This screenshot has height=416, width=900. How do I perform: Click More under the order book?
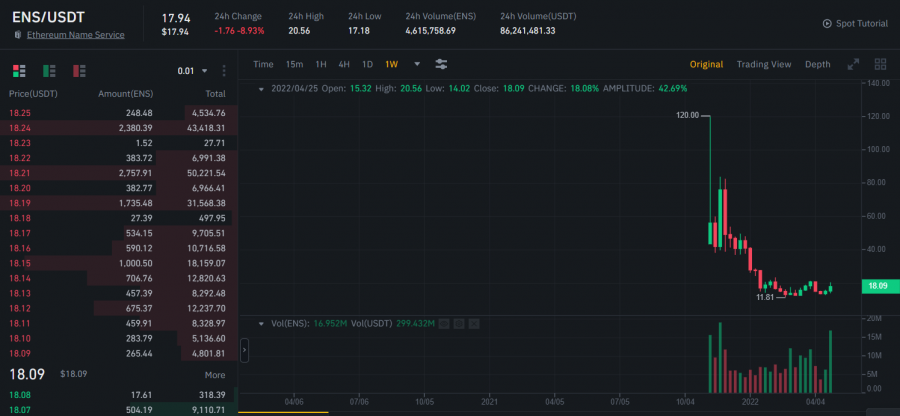click(x=215, y=375)
